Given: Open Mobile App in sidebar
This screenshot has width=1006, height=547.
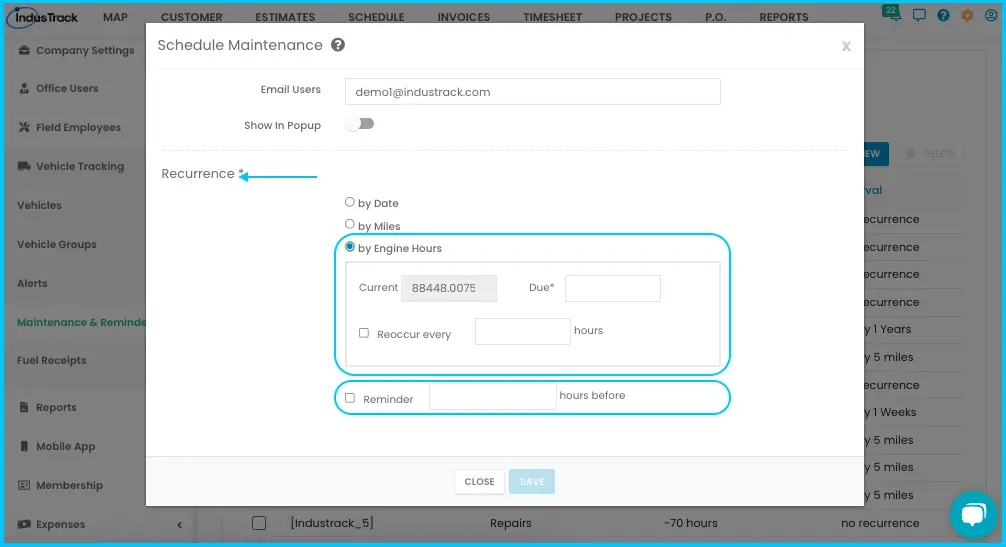Looking at the screenshot, I should coord(65,446).
